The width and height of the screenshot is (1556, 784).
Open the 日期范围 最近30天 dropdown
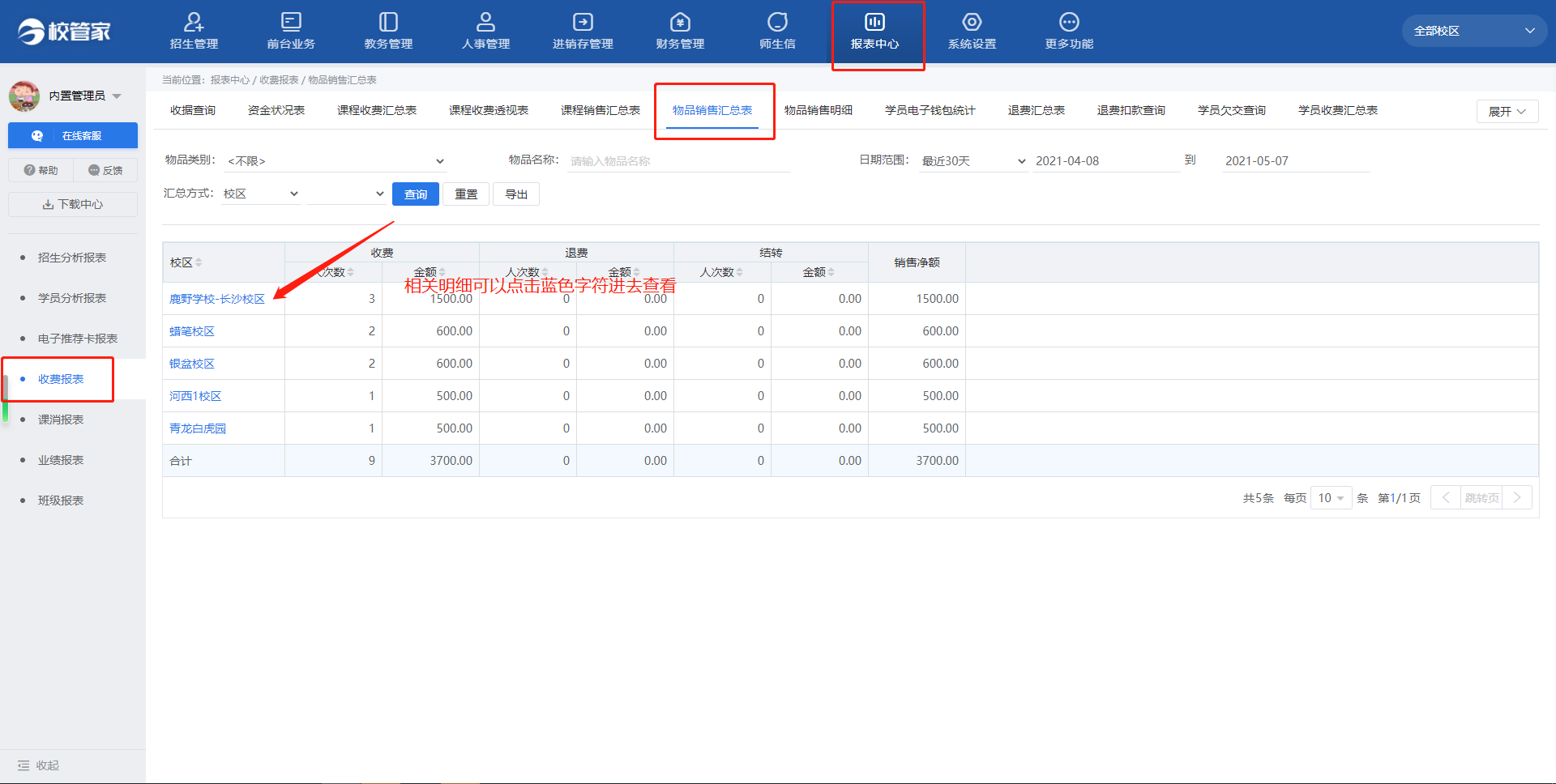tap(974, 161)
